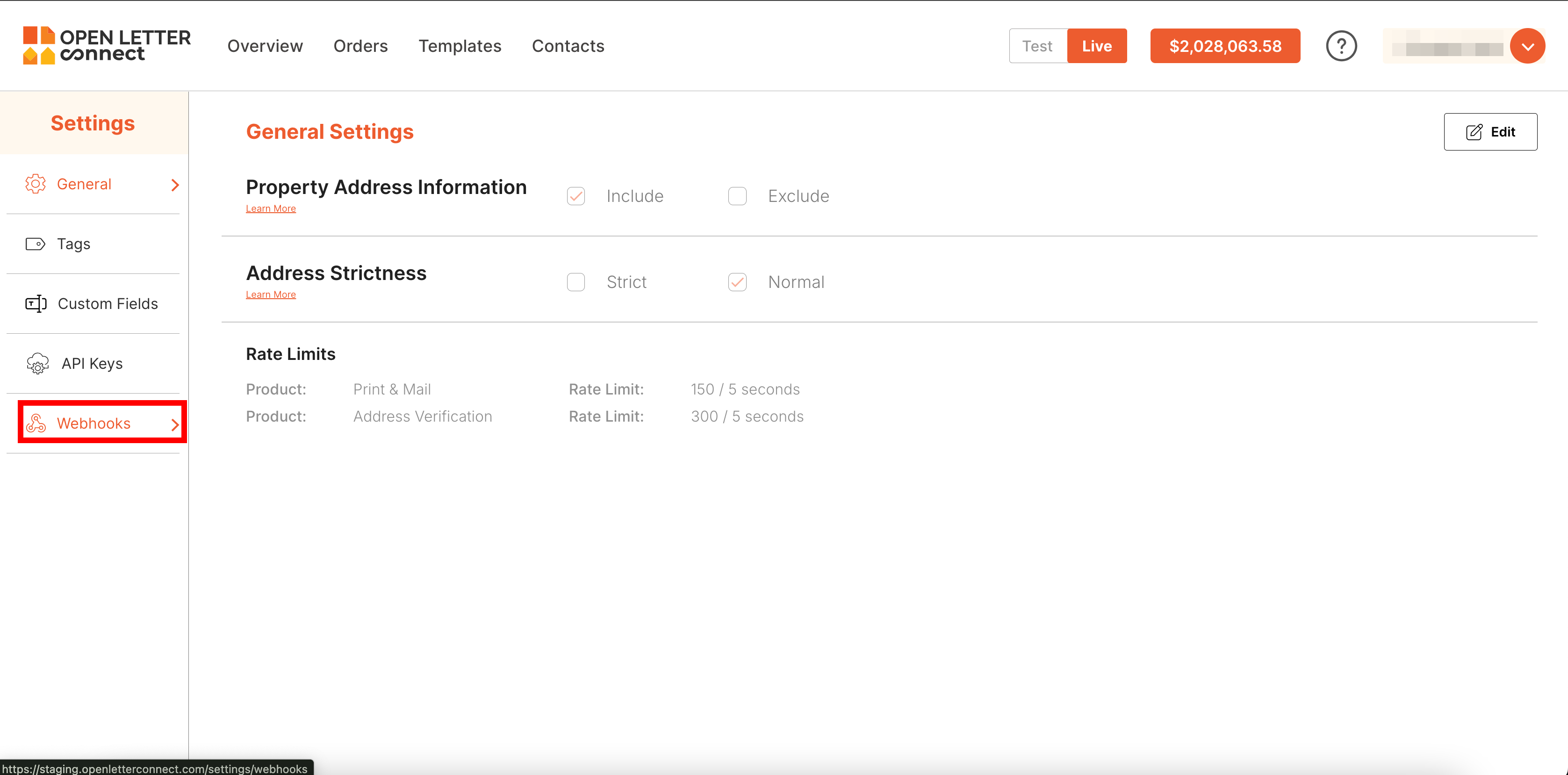The height and width of the screenshot is (775, 1568).
Task: Expand Webhooks chevron arrow
Action: click(x=175, y=424)
